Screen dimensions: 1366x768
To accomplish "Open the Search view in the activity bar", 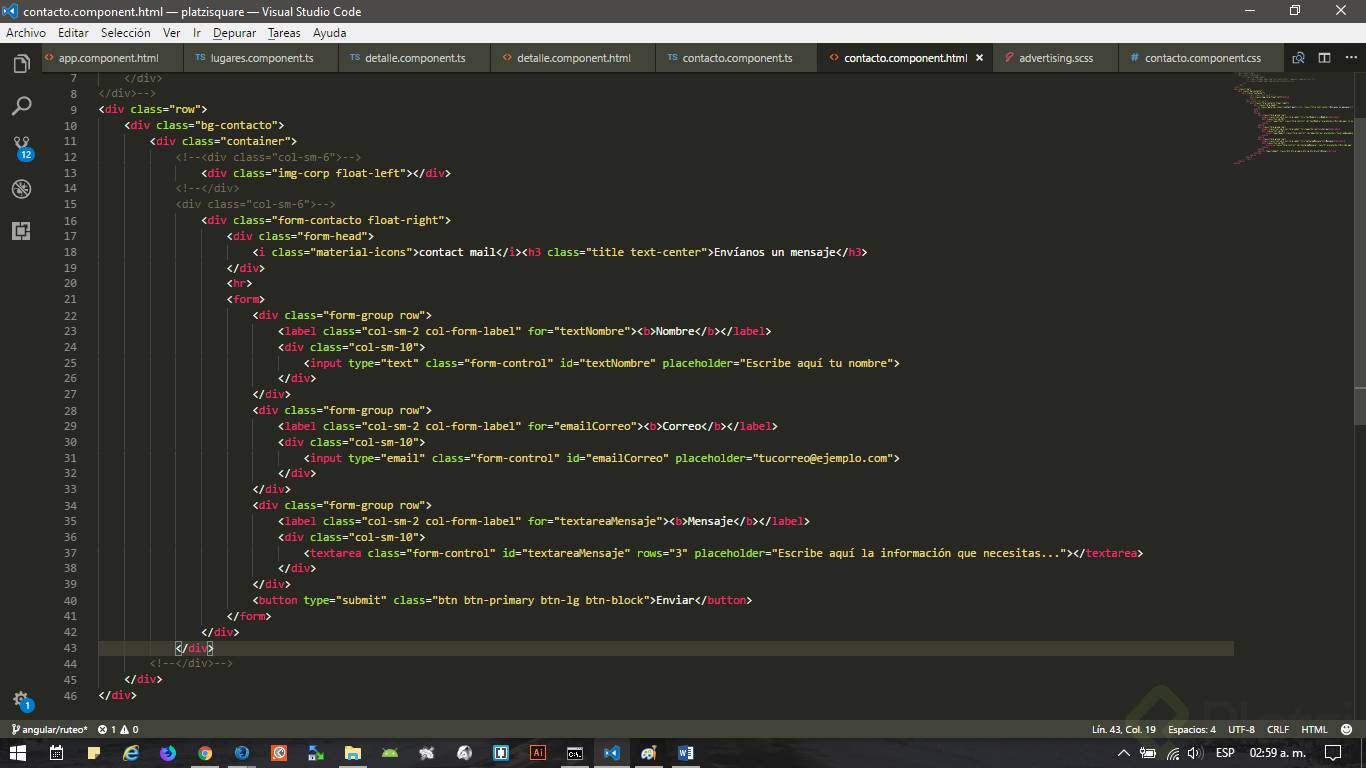I will pyautogui.click(x=21, y=106).
